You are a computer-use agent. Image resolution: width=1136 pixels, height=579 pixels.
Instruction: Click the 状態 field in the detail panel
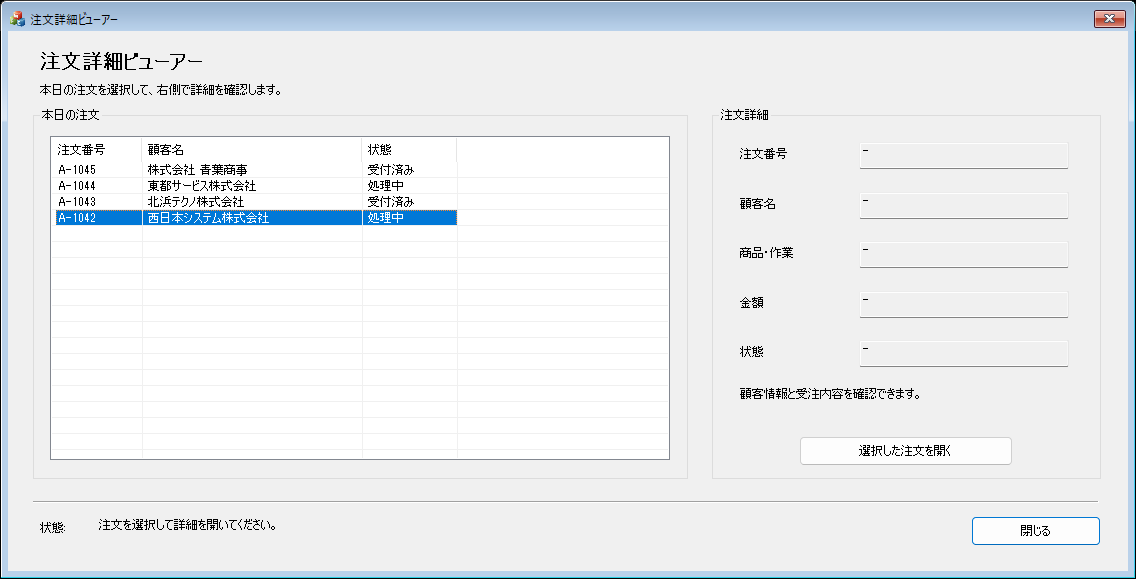coord(964,353)
